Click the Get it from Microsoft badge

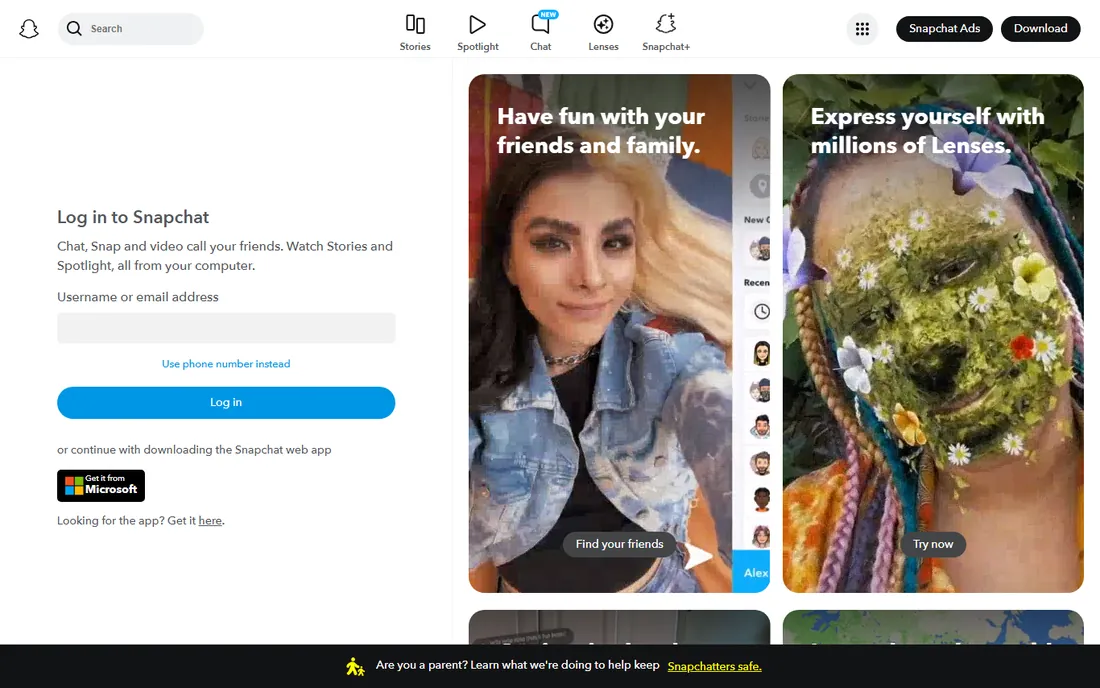[101, 486]
